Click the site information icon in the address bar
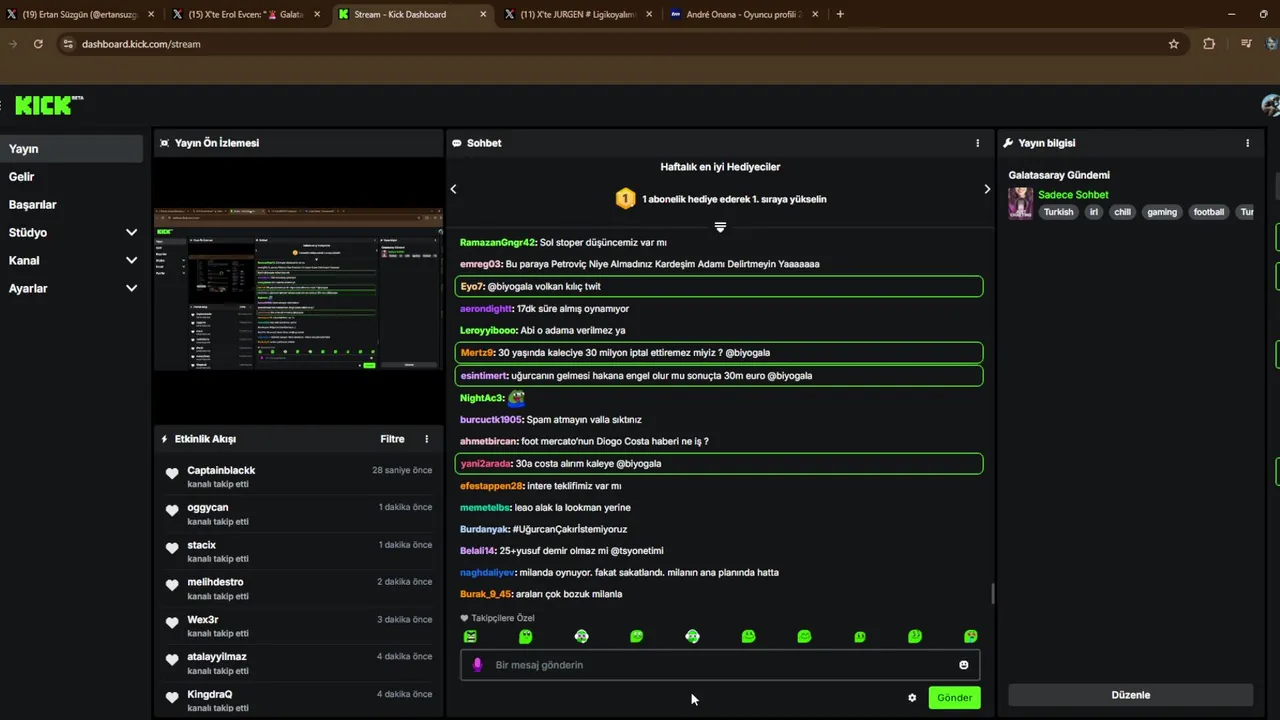This screenshot has width=1280, height=720. (68, 44)
